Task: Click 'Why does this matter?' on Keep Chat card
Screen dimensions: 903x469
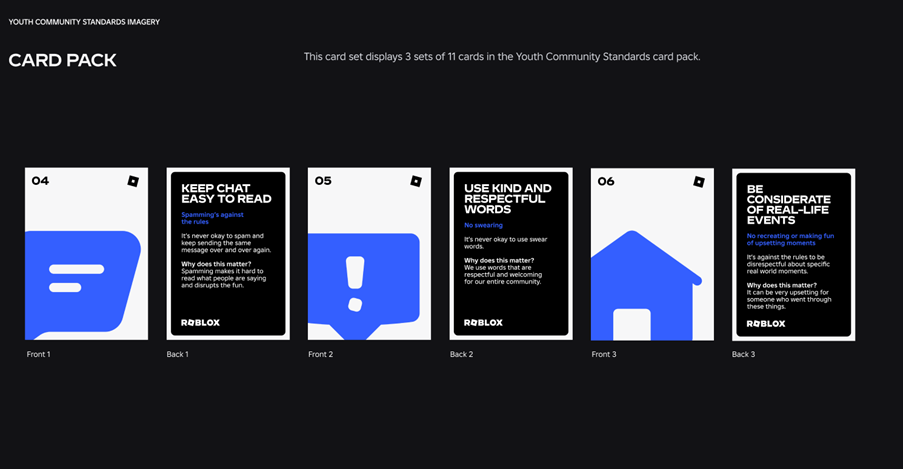Action: point(216,264)
